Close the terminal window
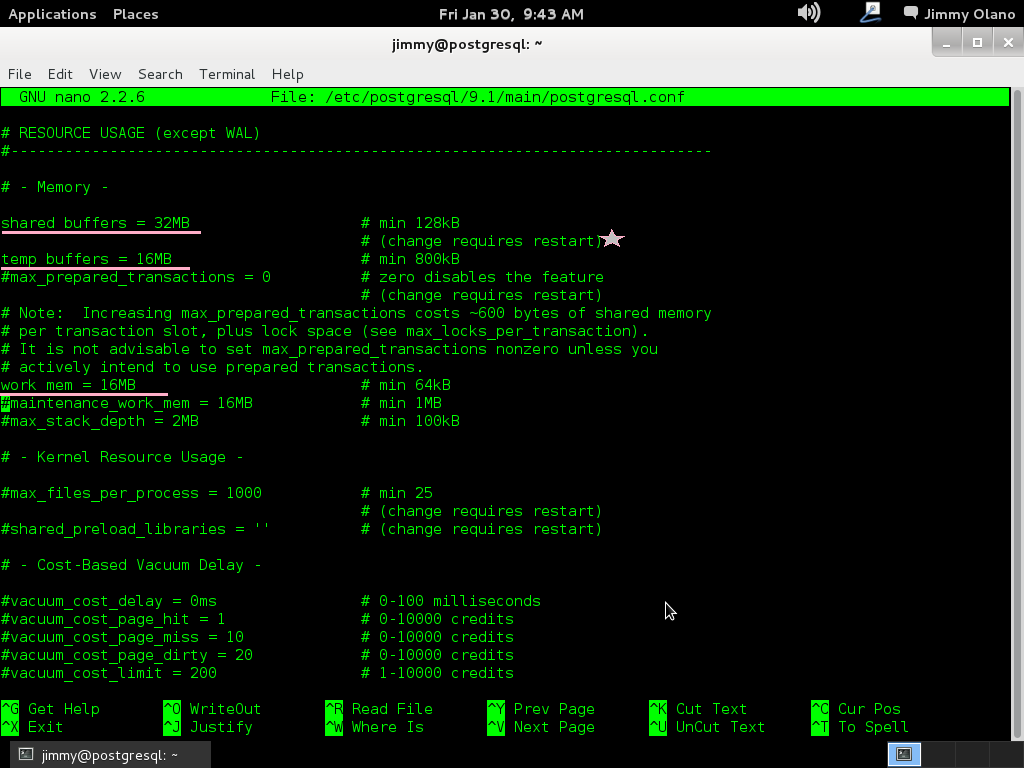 [1005, 42]
